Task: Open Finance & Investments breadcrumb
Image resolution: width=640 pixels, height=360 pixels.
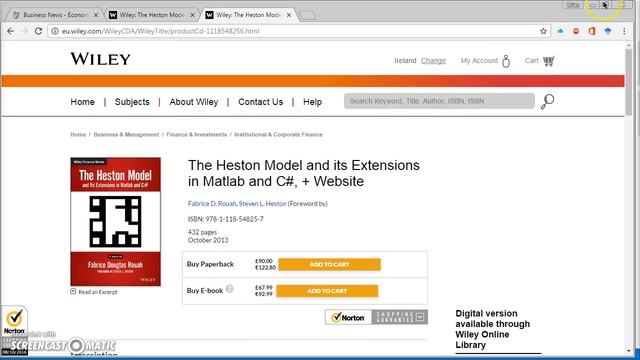Action: (196, 134)
